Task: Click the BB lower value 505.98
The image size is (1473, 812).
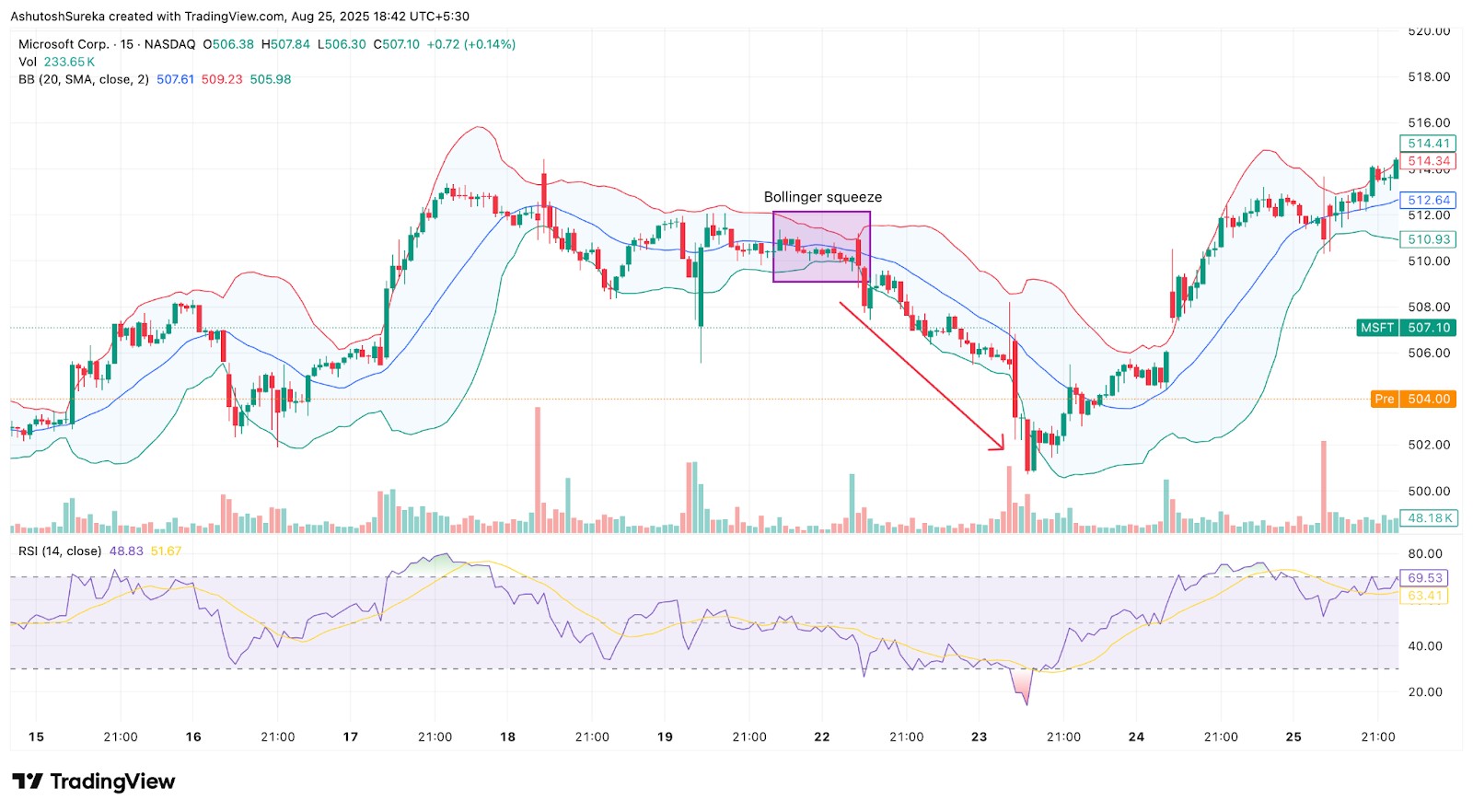Action: coord(271,79)
